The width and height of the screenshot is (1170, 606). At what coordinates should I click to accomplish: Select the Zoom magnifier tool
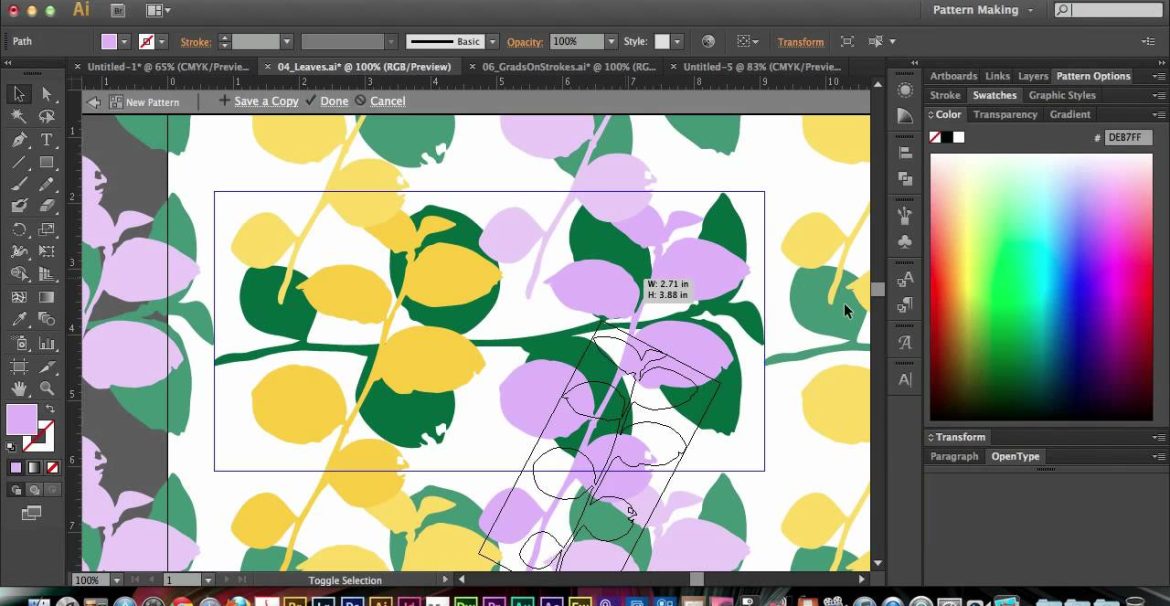(x=47, y=388)
